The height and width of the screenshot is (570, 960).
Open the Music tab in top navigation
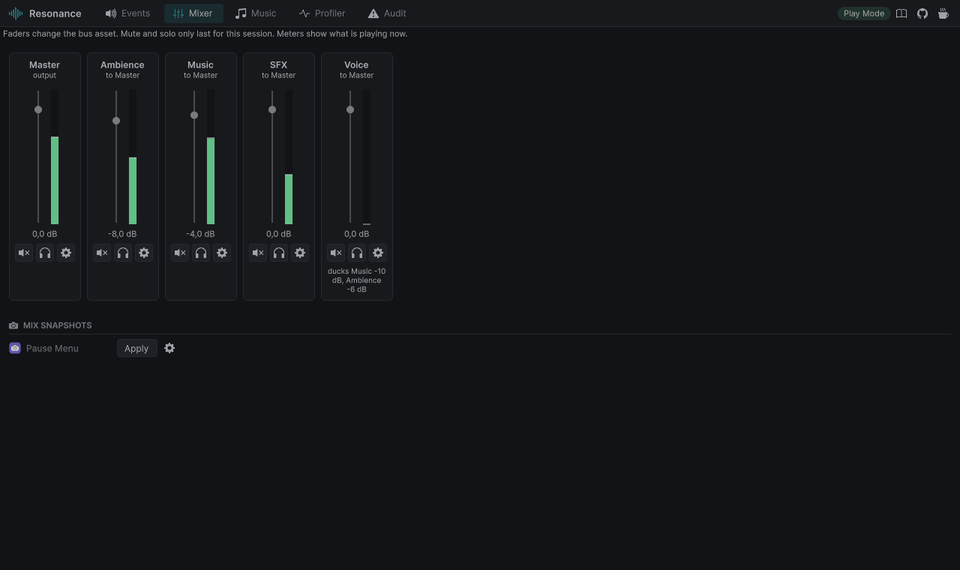pos(256,13)
